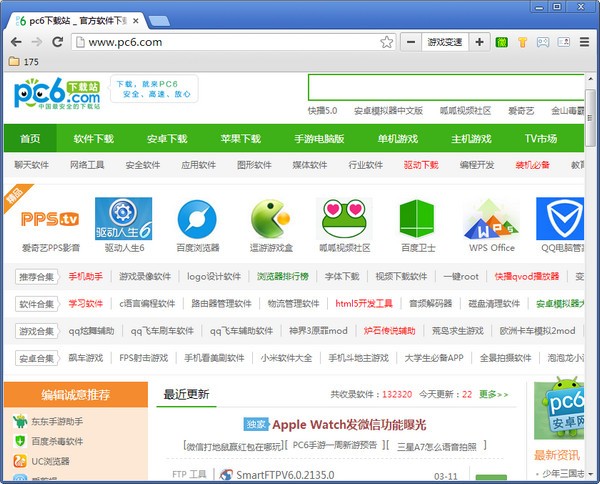This screenshot has width=600, height=484.
Task: Open the red 装机必备 category link
Action: [x=533, y=165]
